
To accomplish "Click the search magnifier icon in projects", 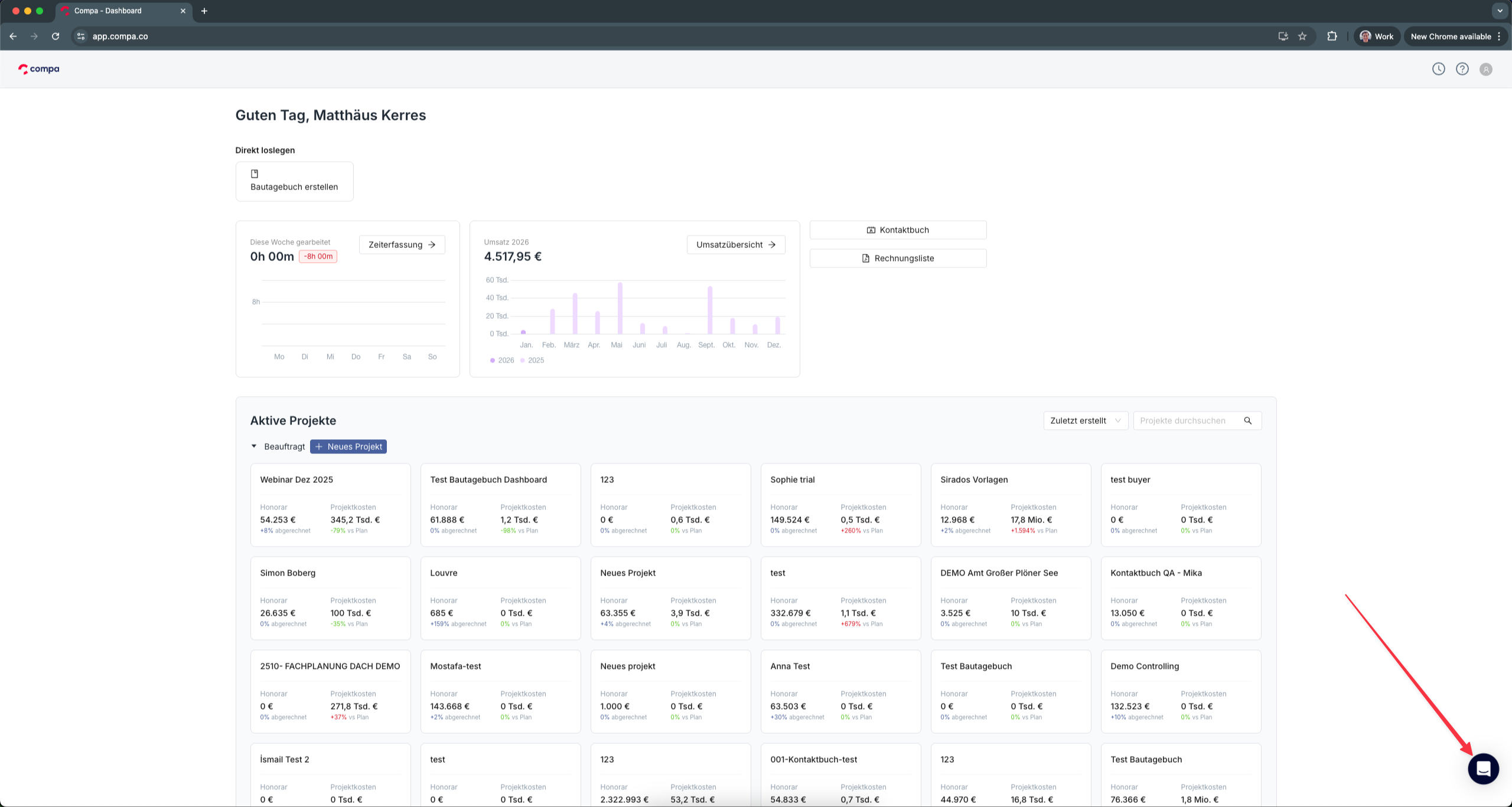I will [x=1247, y=420].
